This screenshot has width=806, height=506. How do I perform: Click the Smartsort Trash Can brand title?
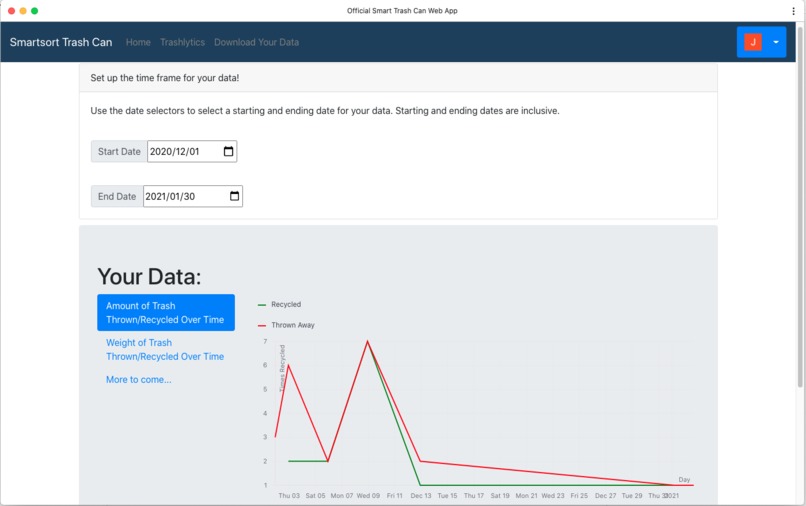(61, 42)
